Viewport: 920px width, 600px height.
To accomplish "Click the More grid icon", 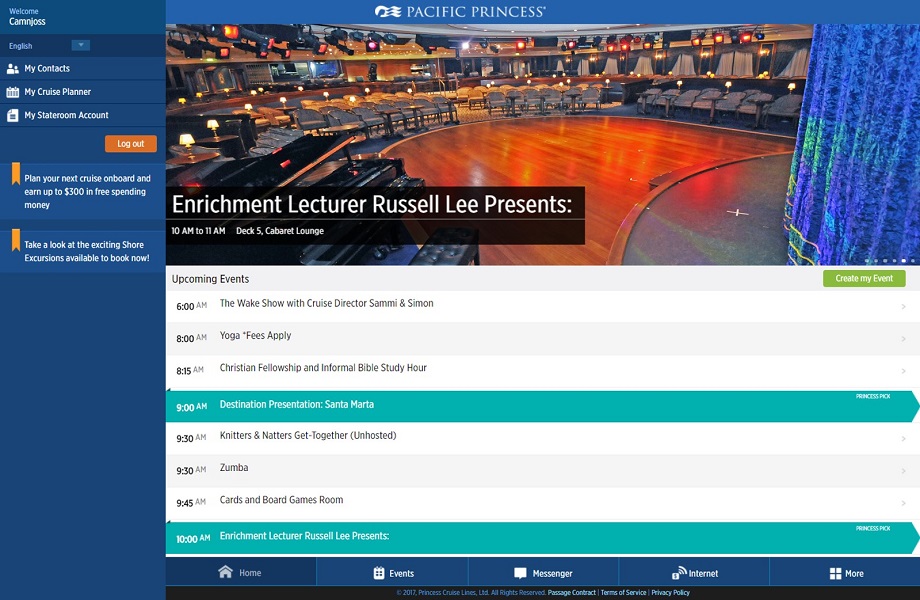I will click(835, 573).
